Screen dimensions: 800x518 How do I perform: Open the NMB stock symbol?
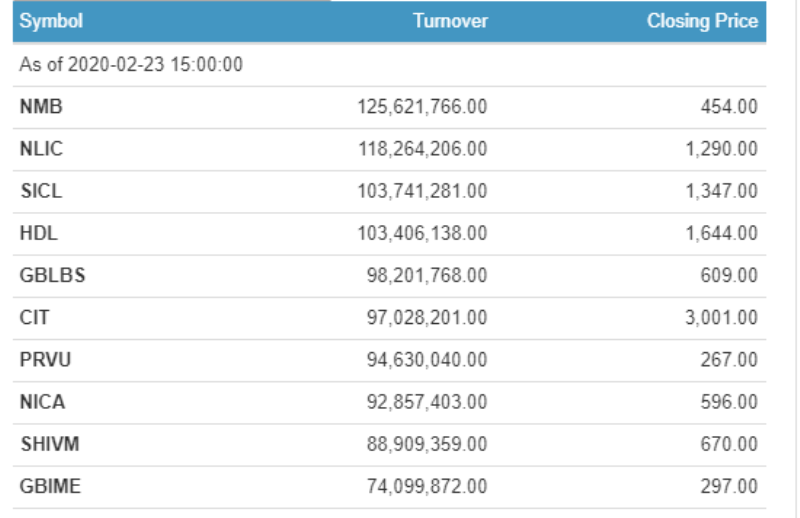(41, 107)
